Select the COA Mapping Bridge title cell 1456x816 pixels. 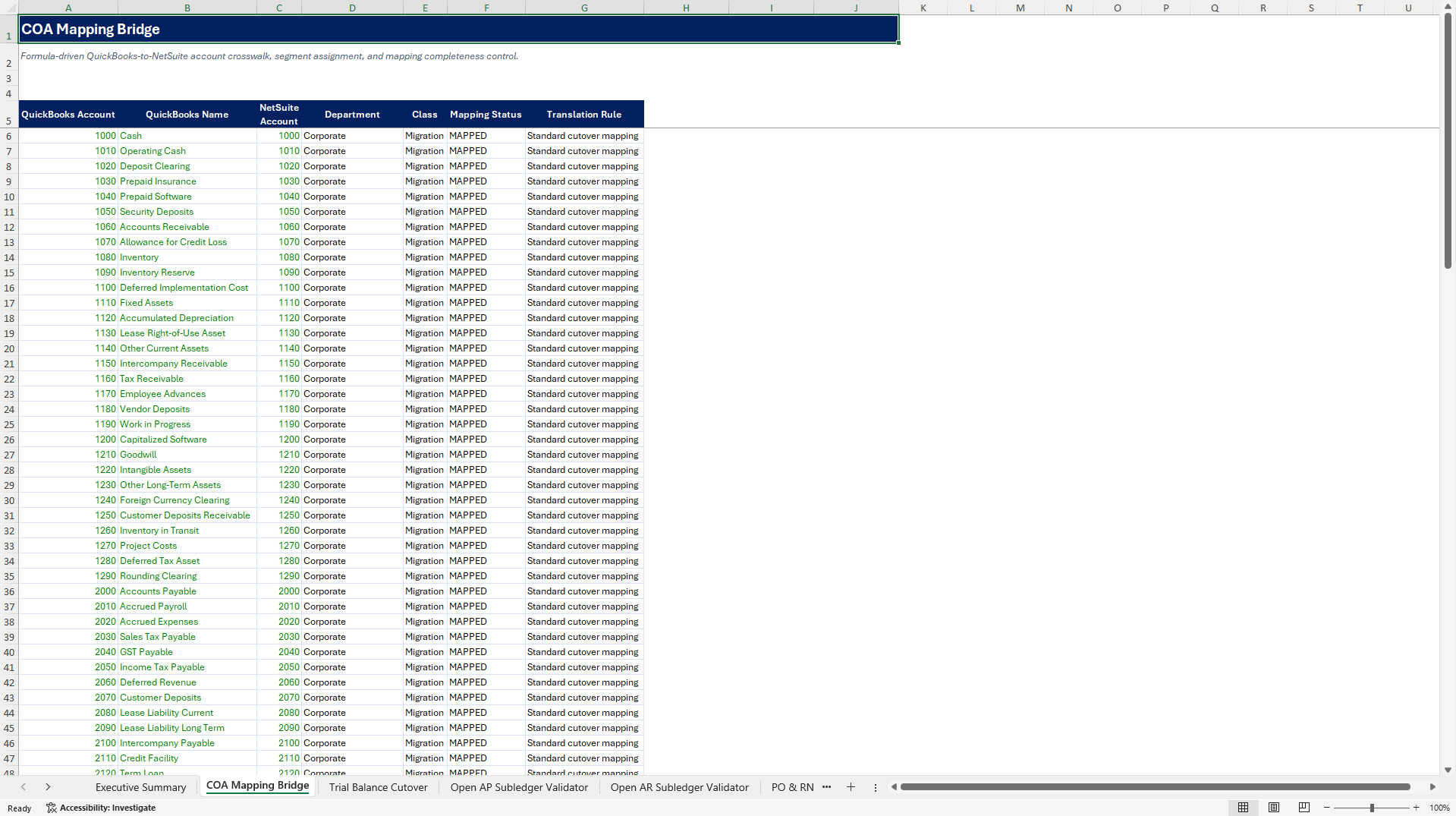(458, 29)
